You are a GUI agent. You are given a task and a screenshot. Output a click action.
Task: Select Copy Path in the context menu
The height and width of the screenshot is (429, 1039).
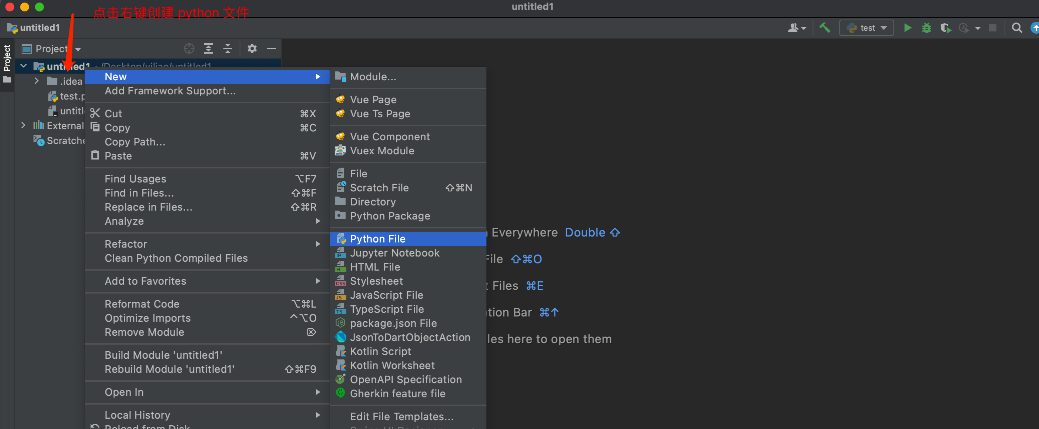[208, 142]
